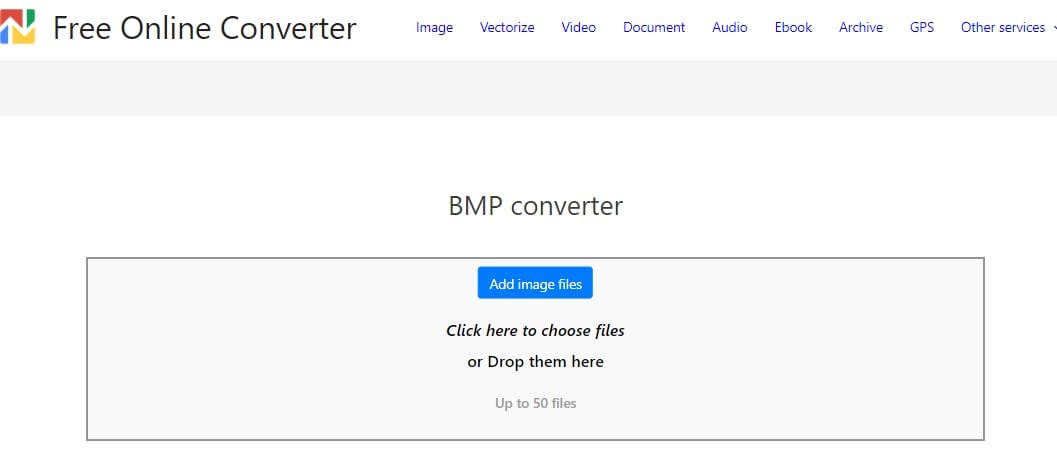1057x464 pixels.
Task: Open the Vectorize menu item
Action: [507, 28]
